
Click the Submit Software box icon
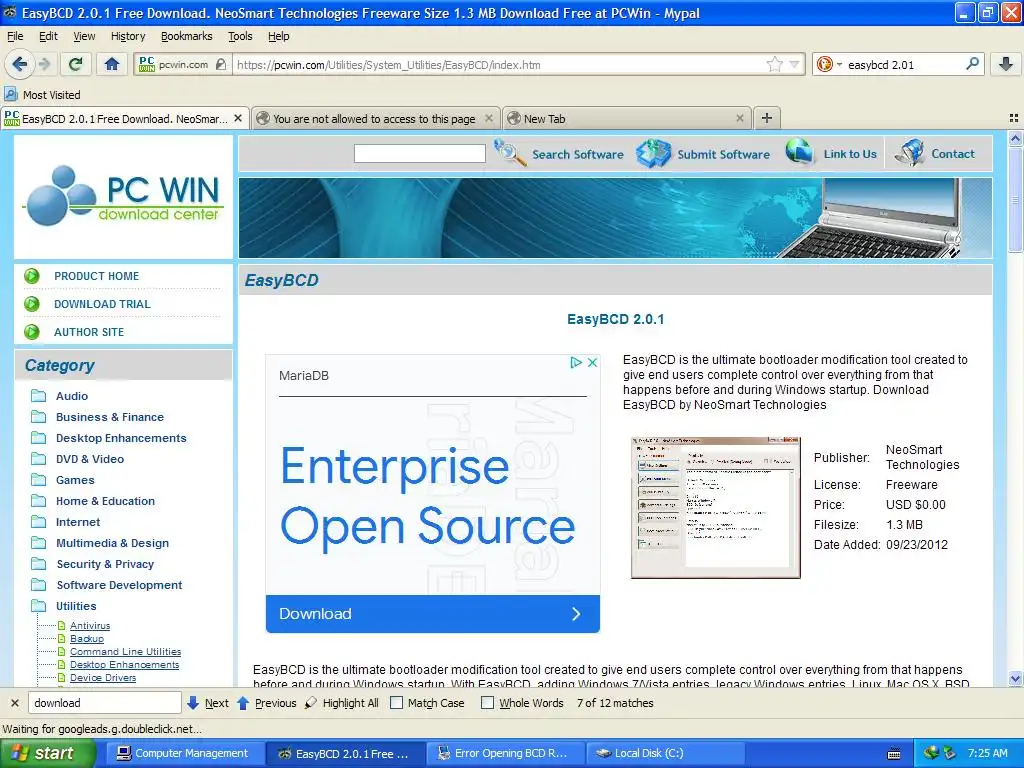pyautogui.click(x=654, y=153)
